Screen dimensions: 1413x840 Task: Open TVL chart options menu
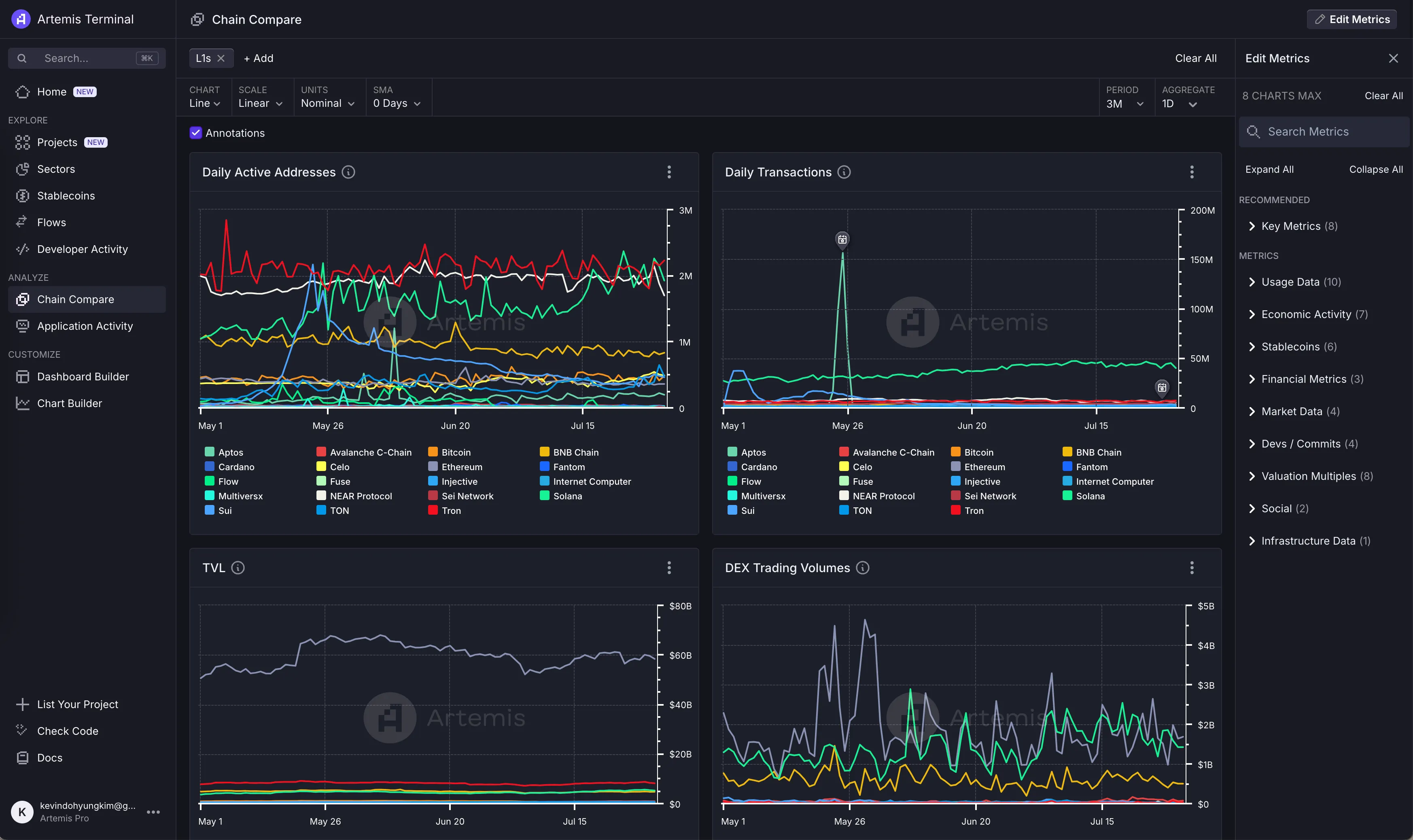(x=669, y=568)
